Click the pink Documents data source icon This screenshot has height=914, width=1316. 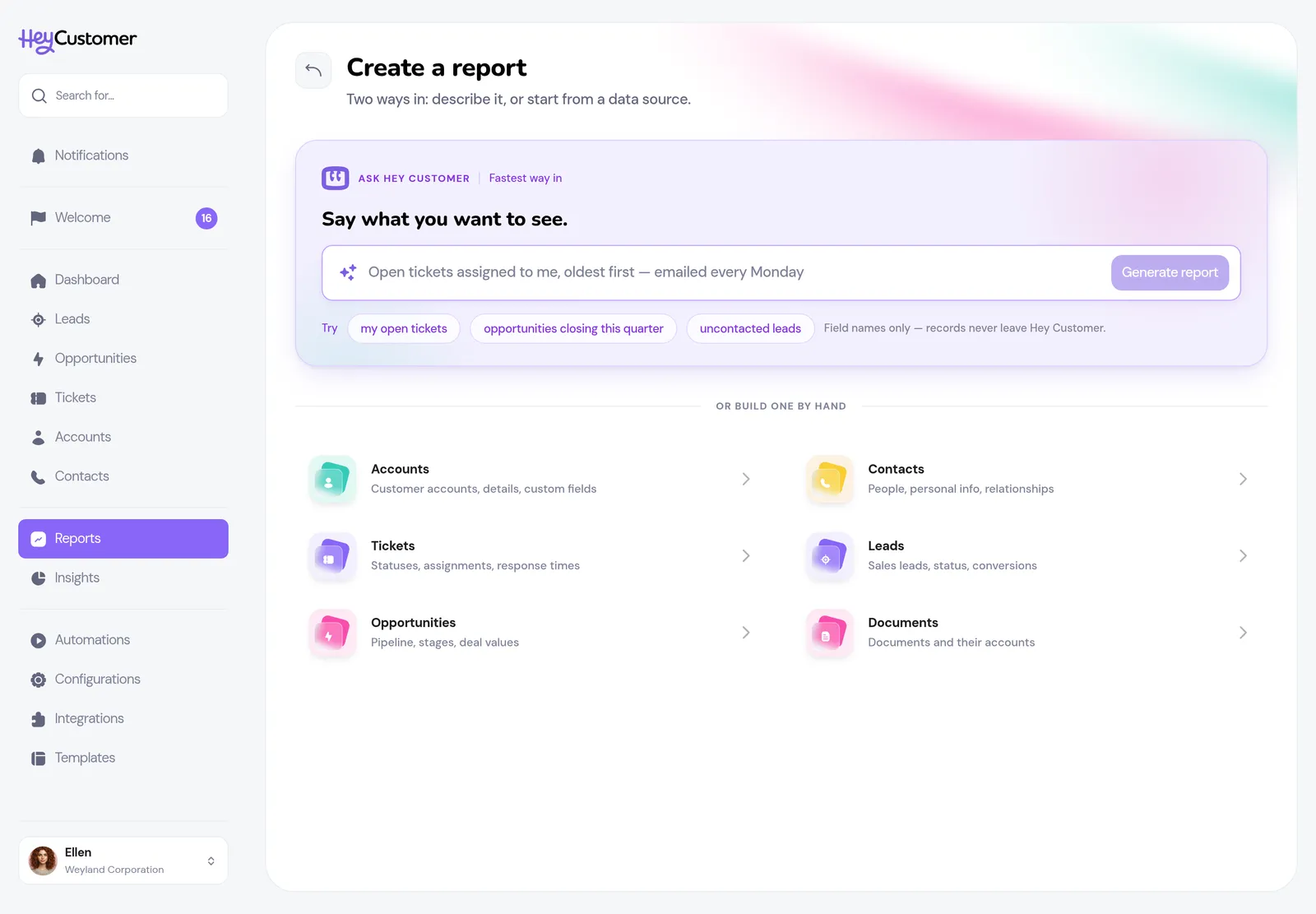pos(829,633)
